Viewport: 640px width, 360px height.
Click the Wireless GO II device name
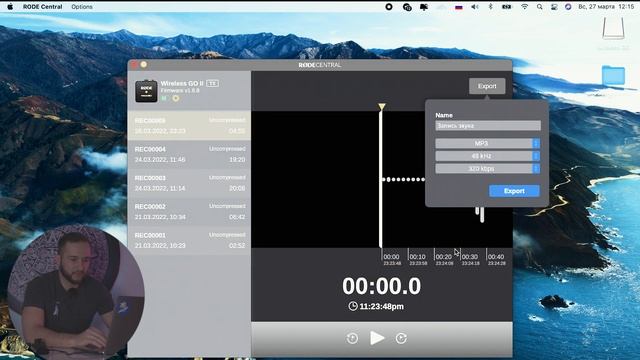(x=182, y=83)
